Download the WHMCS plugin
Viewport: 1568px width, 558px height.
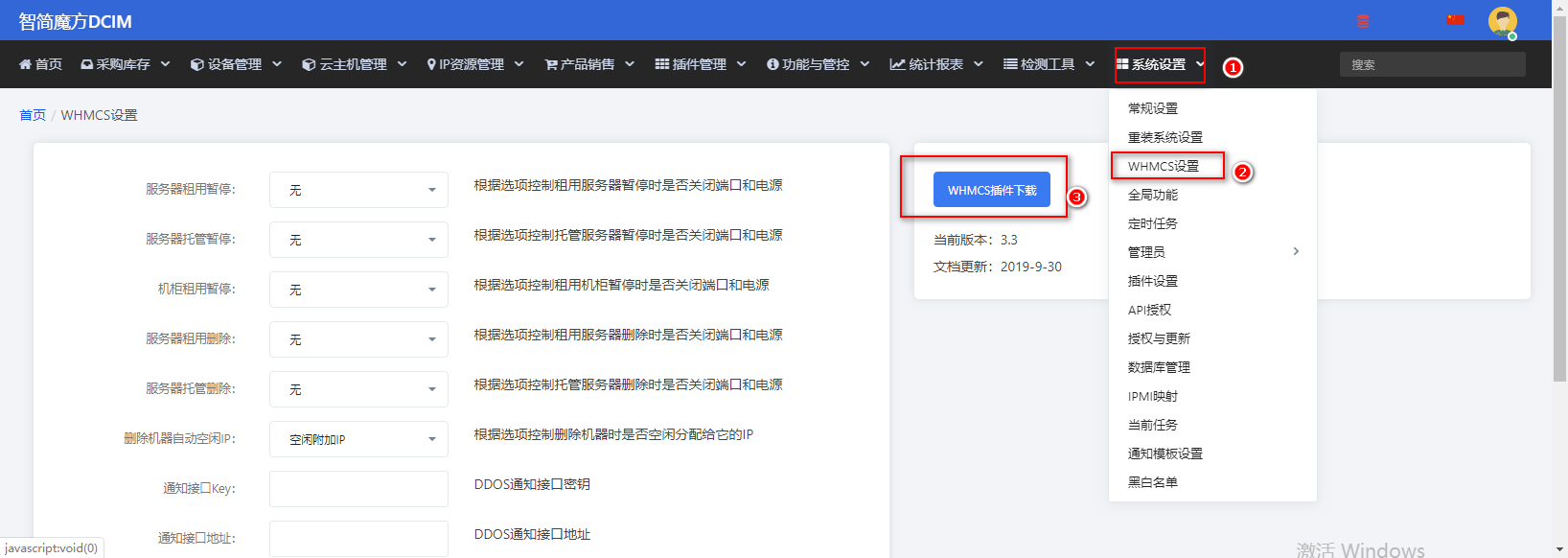[992, 190]
